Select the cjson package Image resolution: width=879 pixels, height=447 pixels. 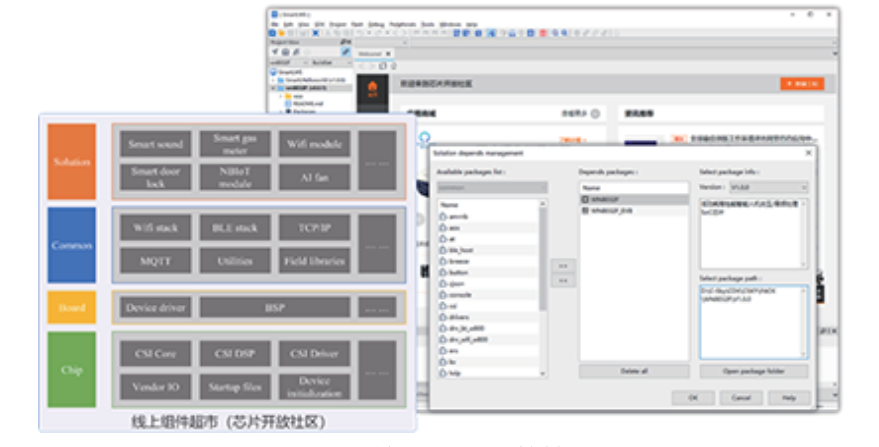click(487, 284)
